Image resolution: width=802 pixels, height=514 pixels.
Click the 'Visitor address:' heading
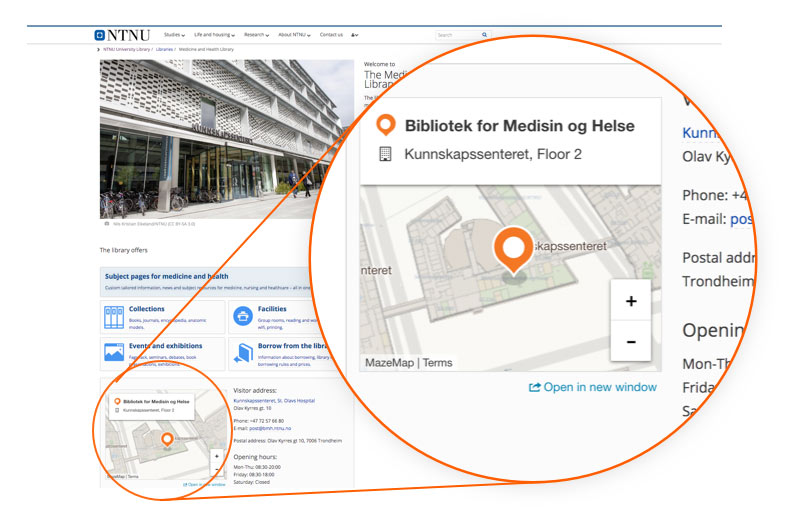pyautogui.click(x=255, y=390)
